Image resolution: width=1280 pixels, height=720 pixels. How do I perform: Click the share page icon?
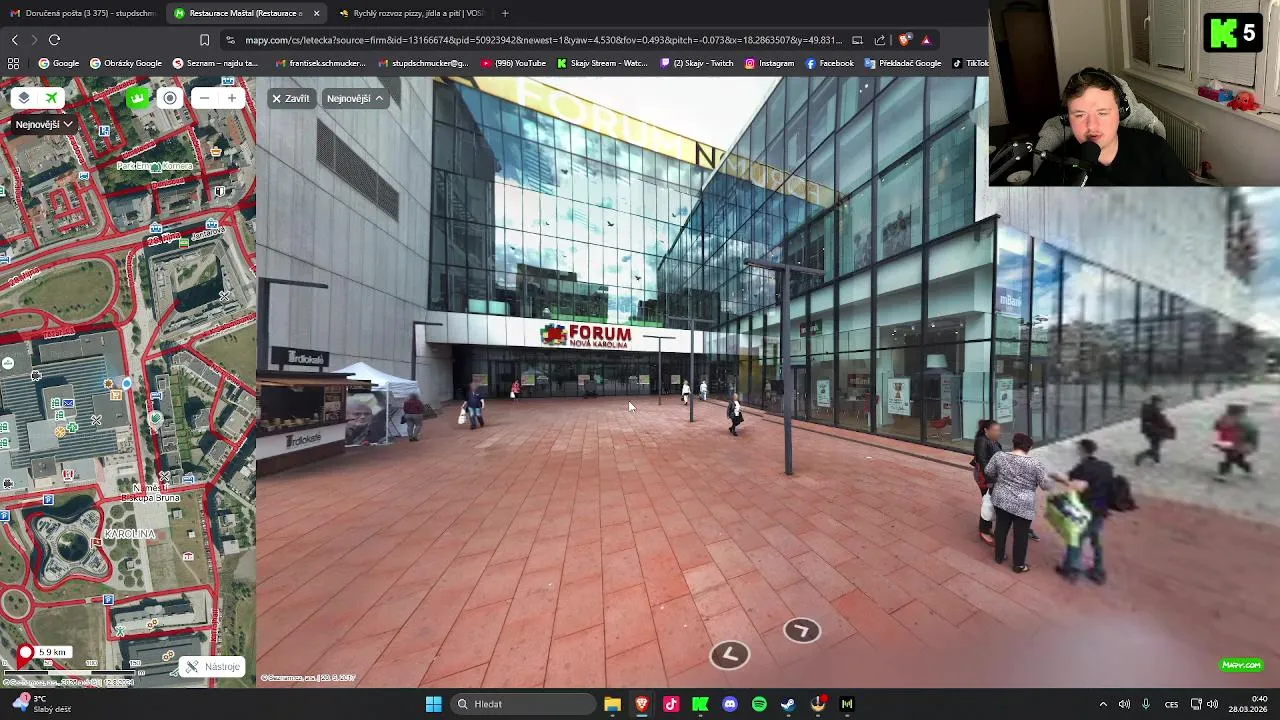click(880, 40)
